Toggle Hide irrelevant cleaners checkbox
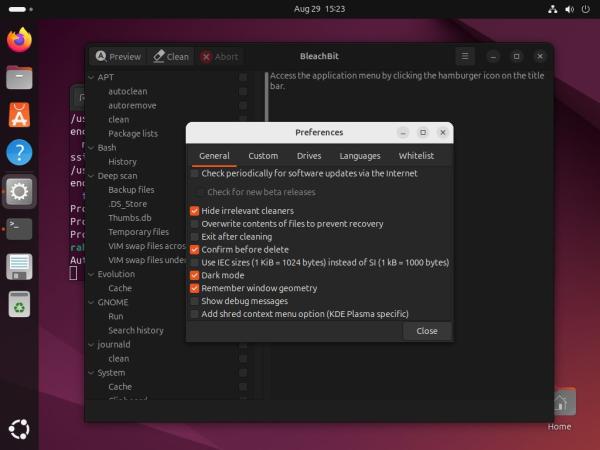The width and height of the screenshot is (600, 450). pyautogui.click(x=194, y=211)
